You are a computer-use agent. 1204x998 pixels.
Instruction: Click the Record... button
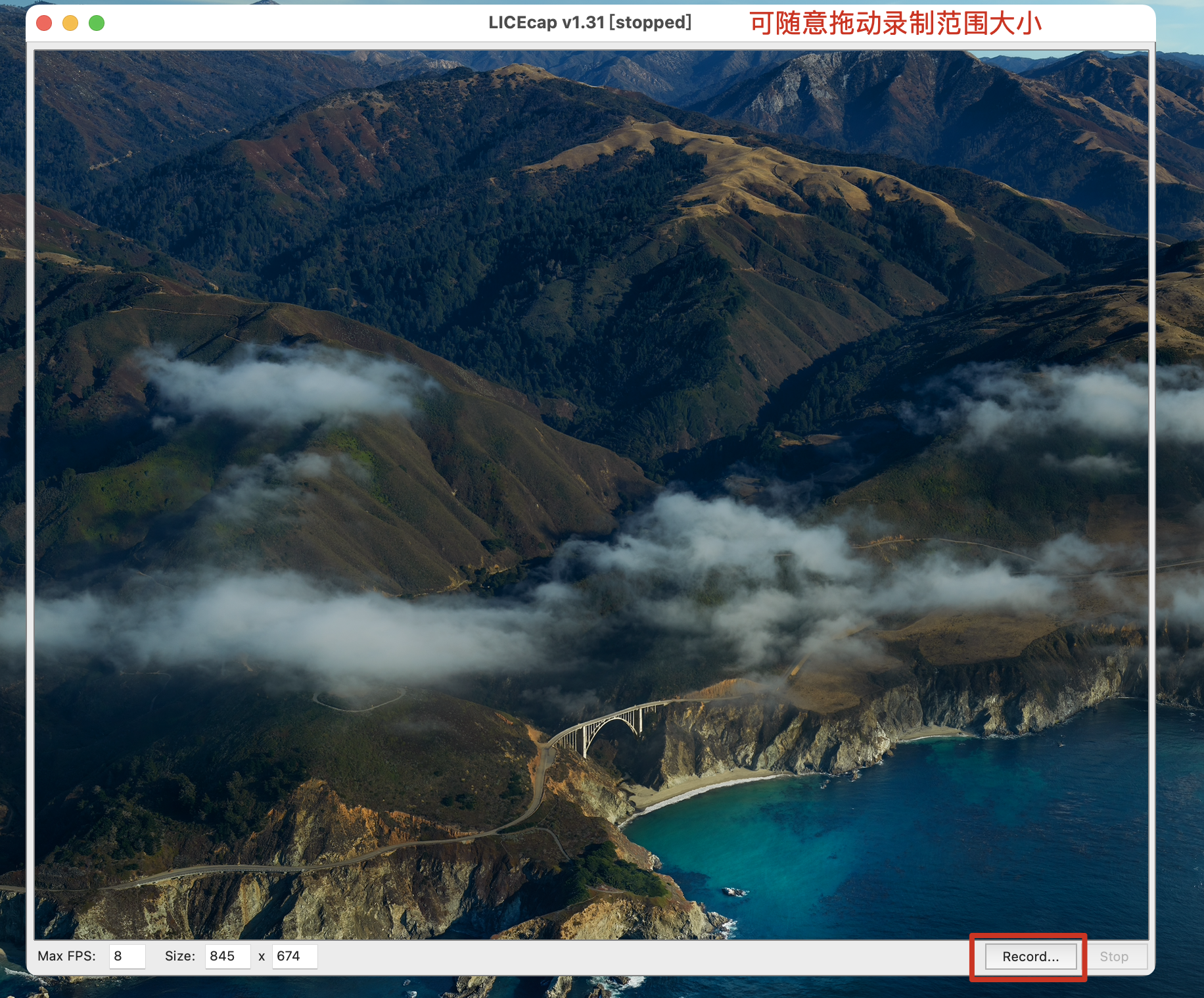click(x=1030, y=957)
